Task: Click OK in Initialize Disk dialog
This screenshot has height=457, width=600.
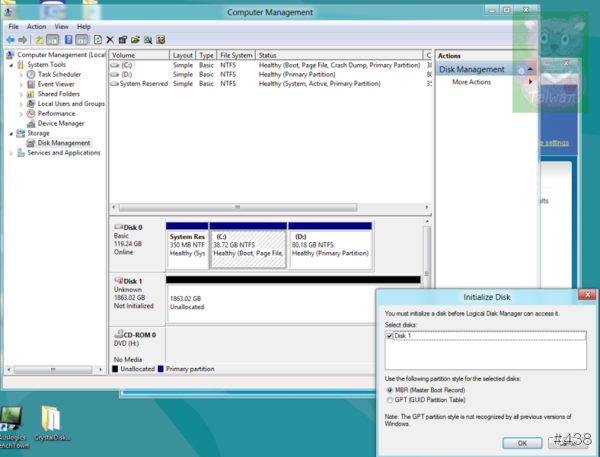Action: pyautogui.click(x=522, y=441)
